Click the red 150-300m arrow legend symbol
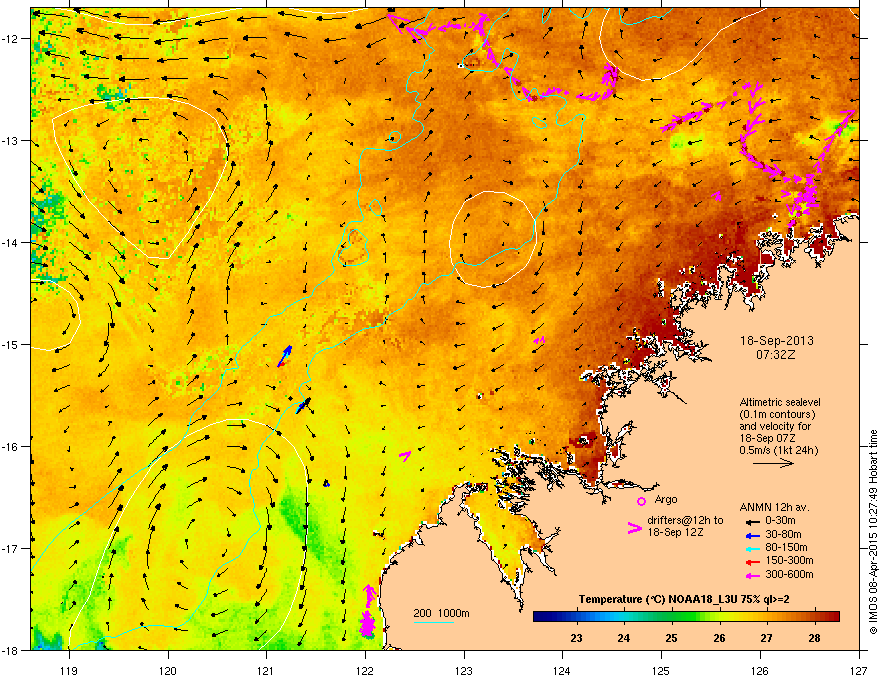This screenshot has height=680, width=880. pyautogui.click(x=751, y=561)
